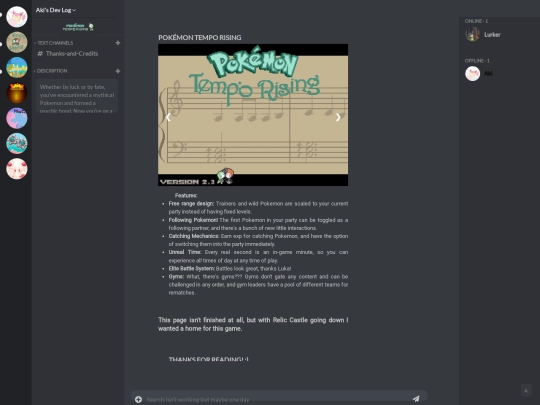The height and width of the screenshot is (405, 540).
Task: Click the Pokémon Tempo Rising sidebar logo
Action: tap(78, 27)
